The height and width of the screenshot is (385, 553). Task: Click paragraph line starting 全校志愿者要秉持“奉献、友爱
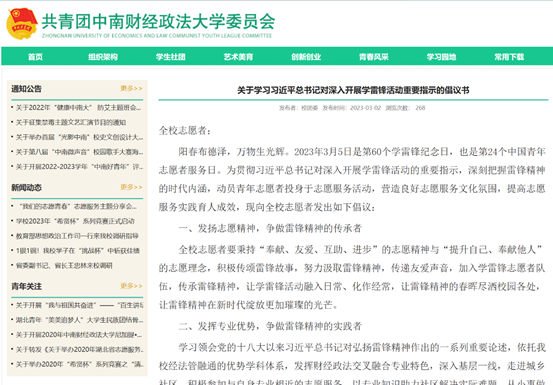click(362, 250)
